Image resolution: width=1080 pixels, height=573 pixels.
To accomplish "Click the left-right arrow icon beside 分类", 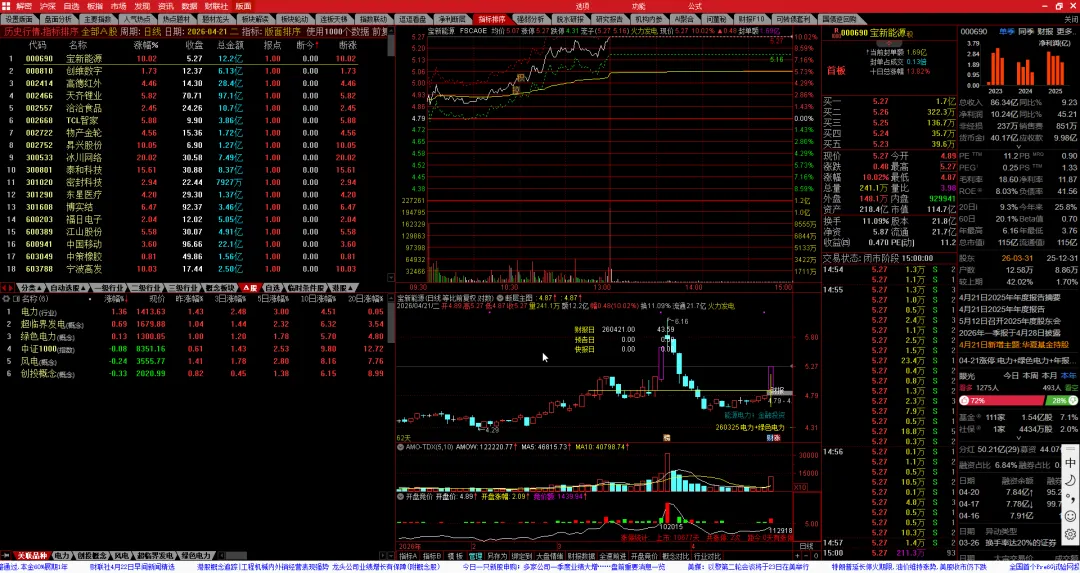I will tap(8, 287).
